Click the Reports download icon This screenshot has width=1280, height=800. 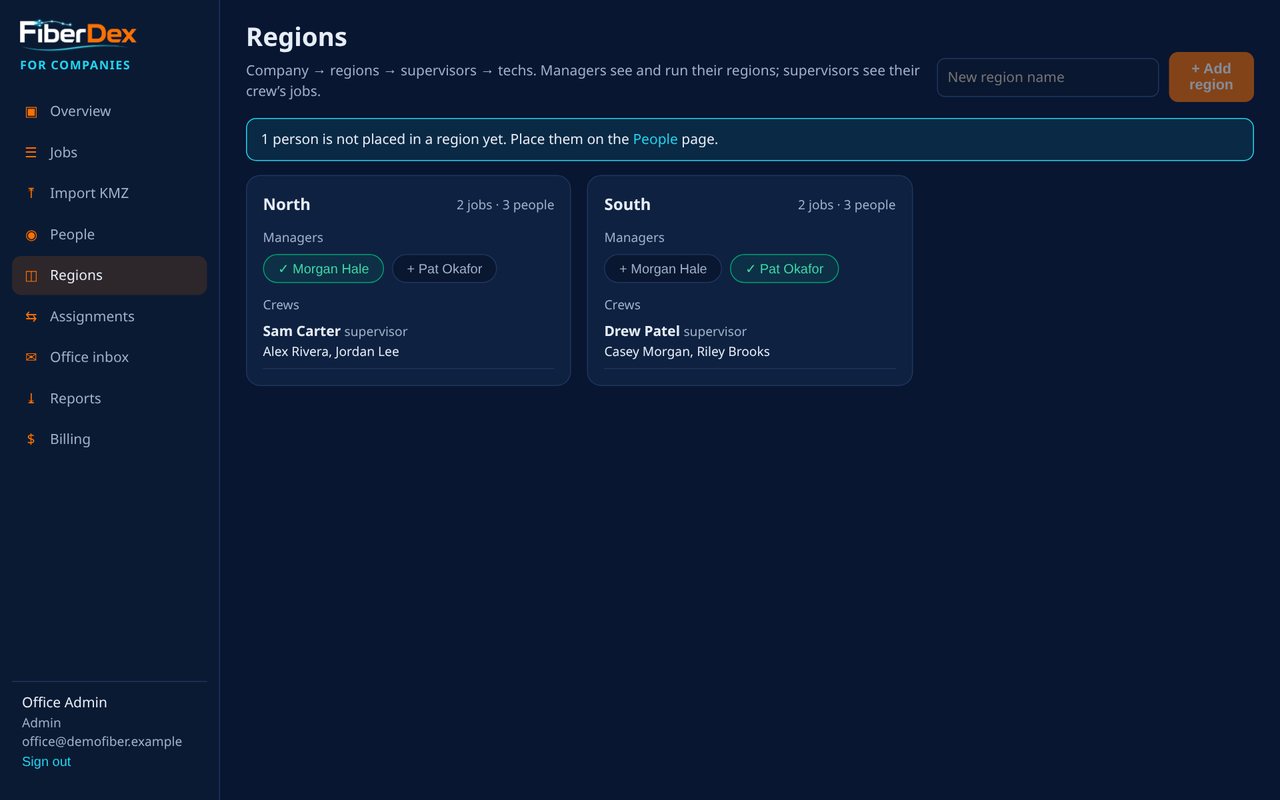pyautogui.click(x=31, y=398)
